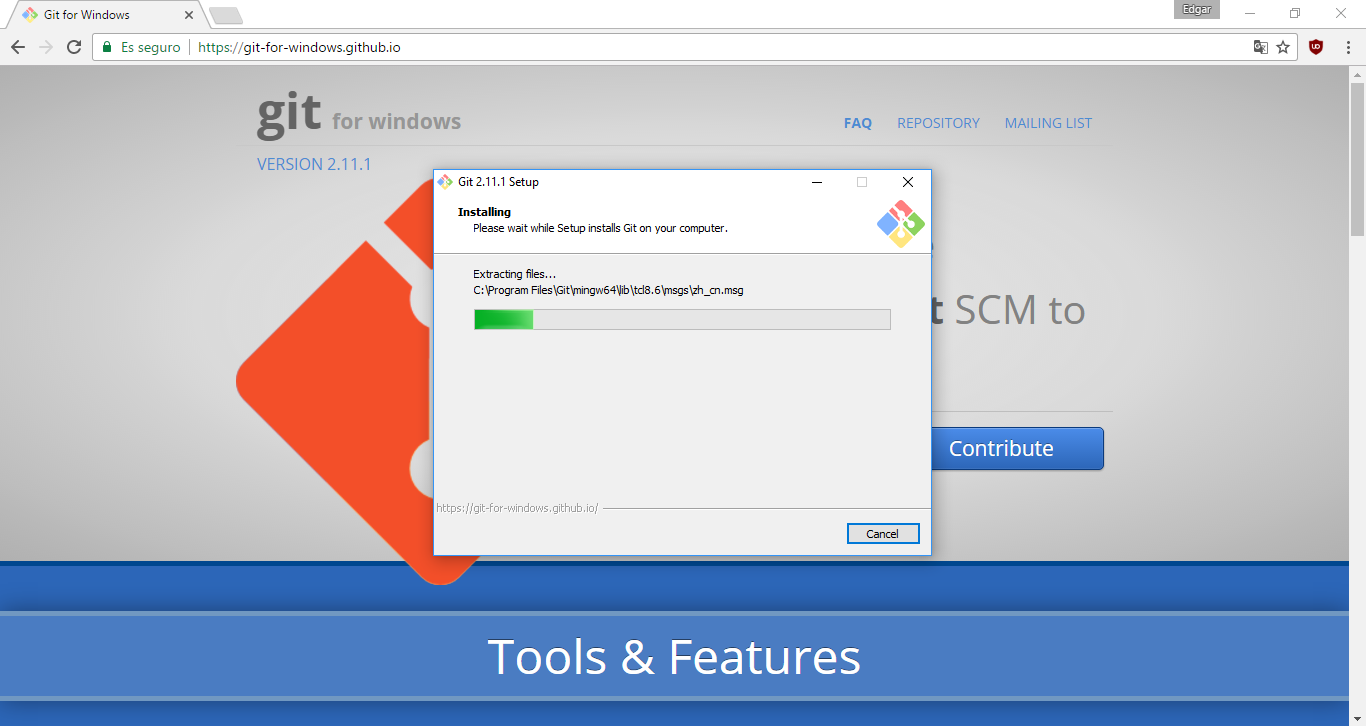Click the Es seguro security label
The image size is (1366, 726).
click(151, 47)
